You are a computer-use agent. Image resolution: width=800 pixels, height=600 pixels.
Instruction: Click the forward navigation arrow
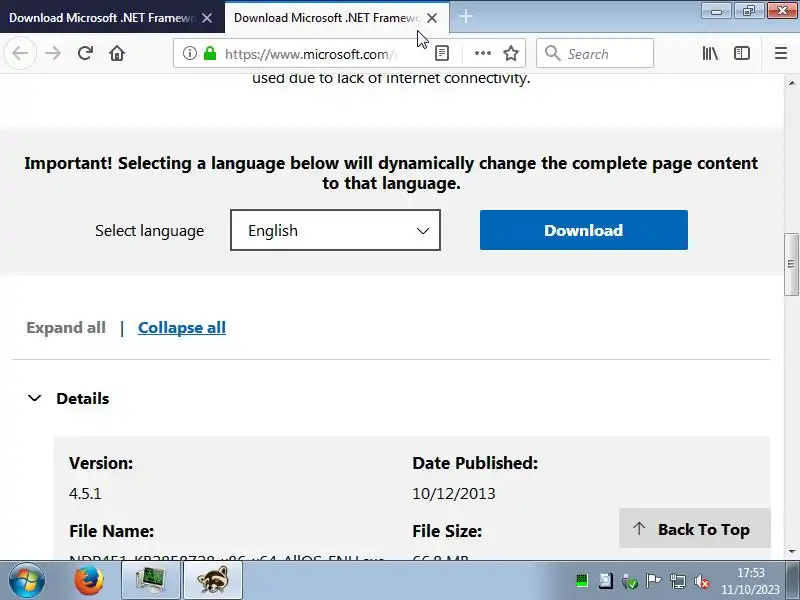tap(53, 53)
